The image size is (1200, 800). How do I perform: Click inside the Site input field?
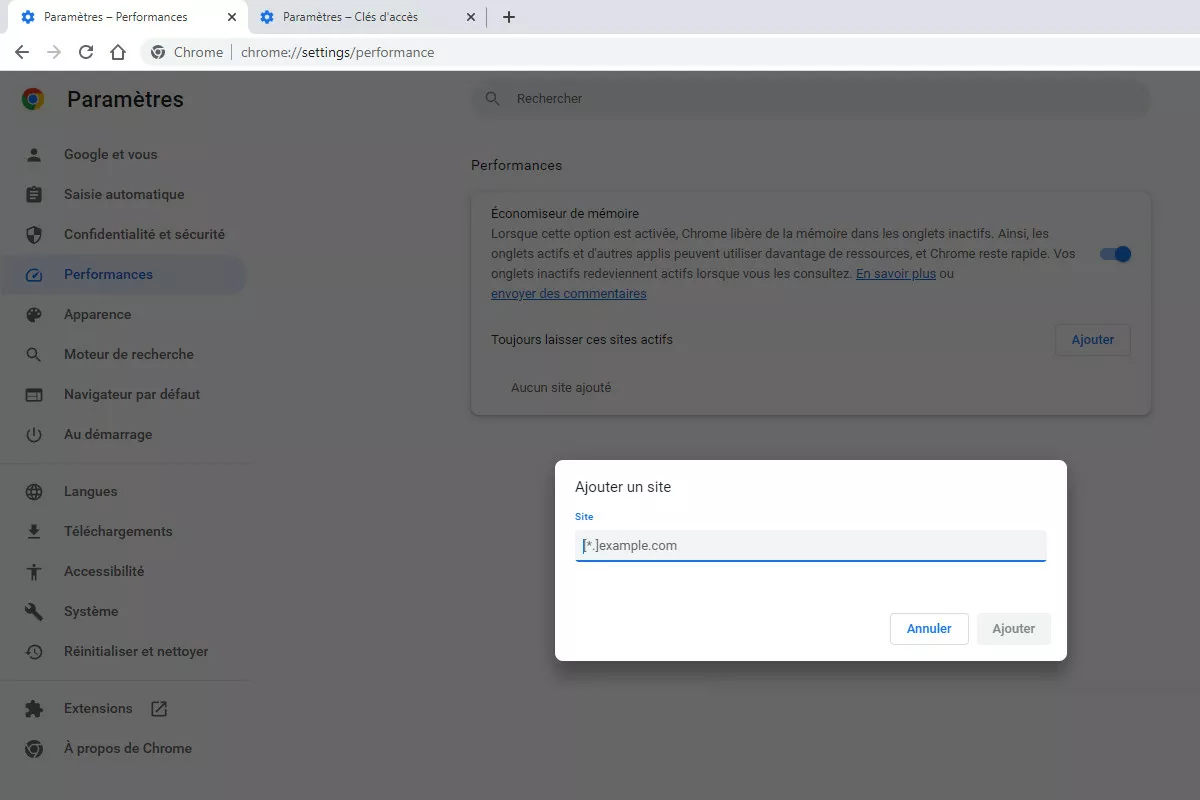tap(810, 545)
